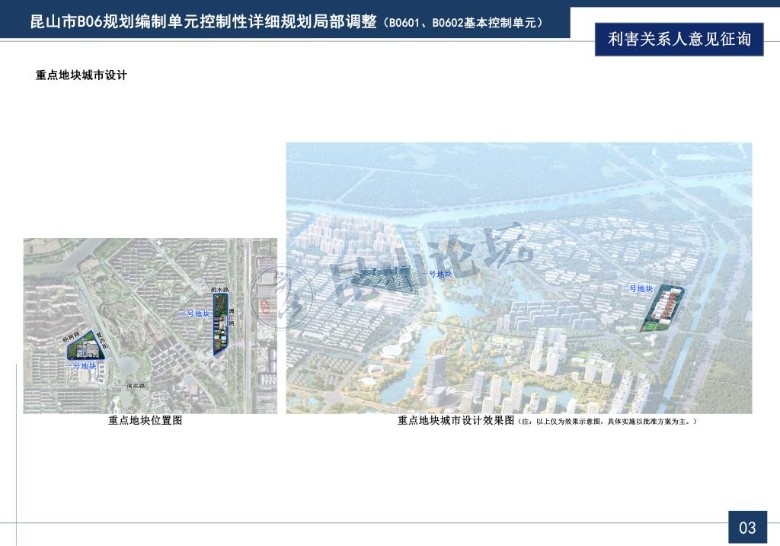780x546 pixels.
Task: Click the 重点地块城市设计 section heading
Action: [81, 76]
